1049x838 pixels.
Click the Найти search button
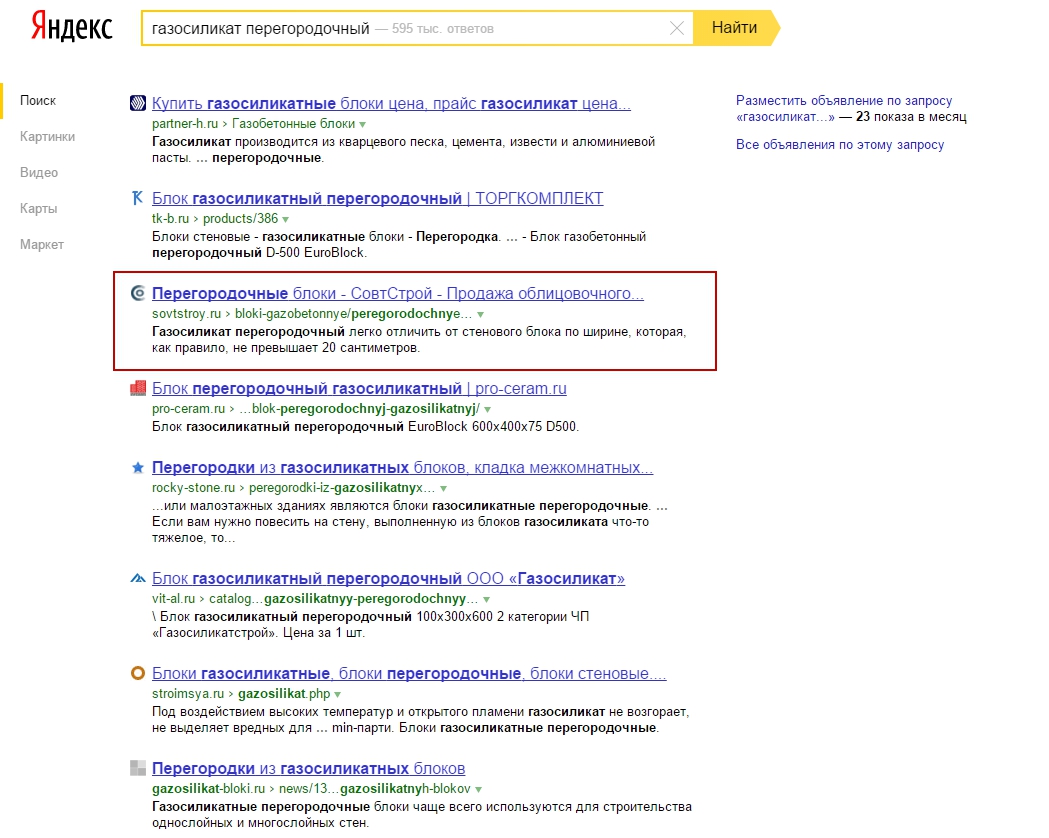[x=736, y=28]
